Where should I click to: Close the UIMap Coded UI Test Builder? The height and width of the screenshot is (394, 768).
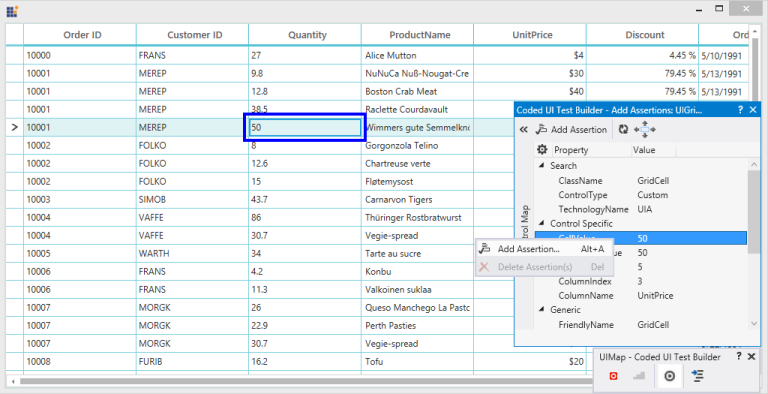[x=751, y=357]
